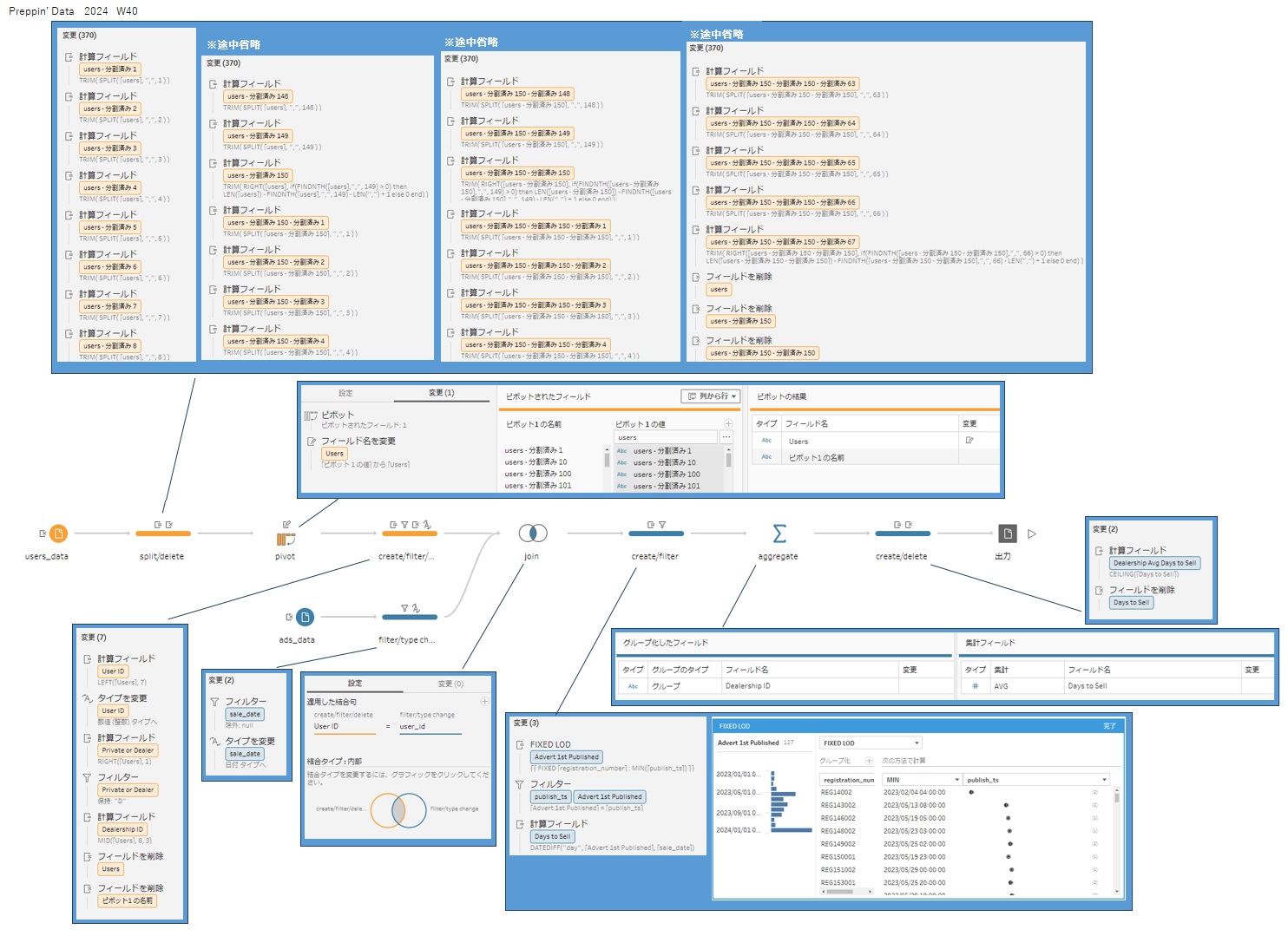Click the join Venn diagram in 結合タイプ
Viewport: 1288px width, 936px height.
(398, 810)
